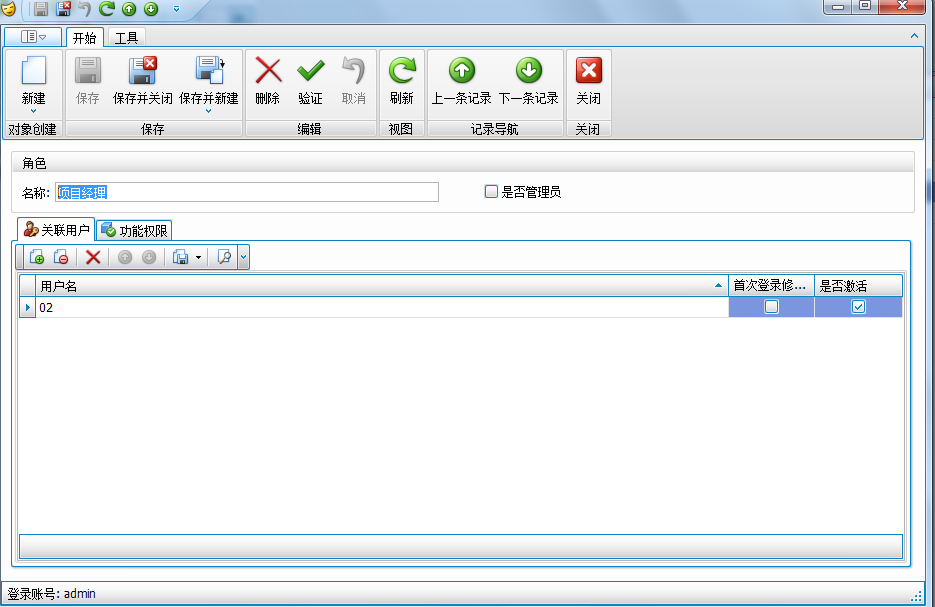Open the print preview magnifier icon

tap(224, 257)
